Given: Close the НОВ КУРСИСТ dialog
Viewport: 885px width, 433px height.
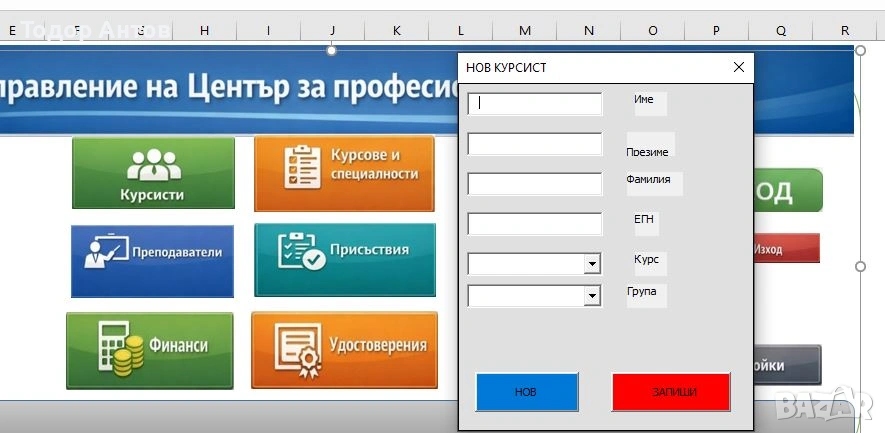Looking at the screenshot, I should (x=739, y=67).
